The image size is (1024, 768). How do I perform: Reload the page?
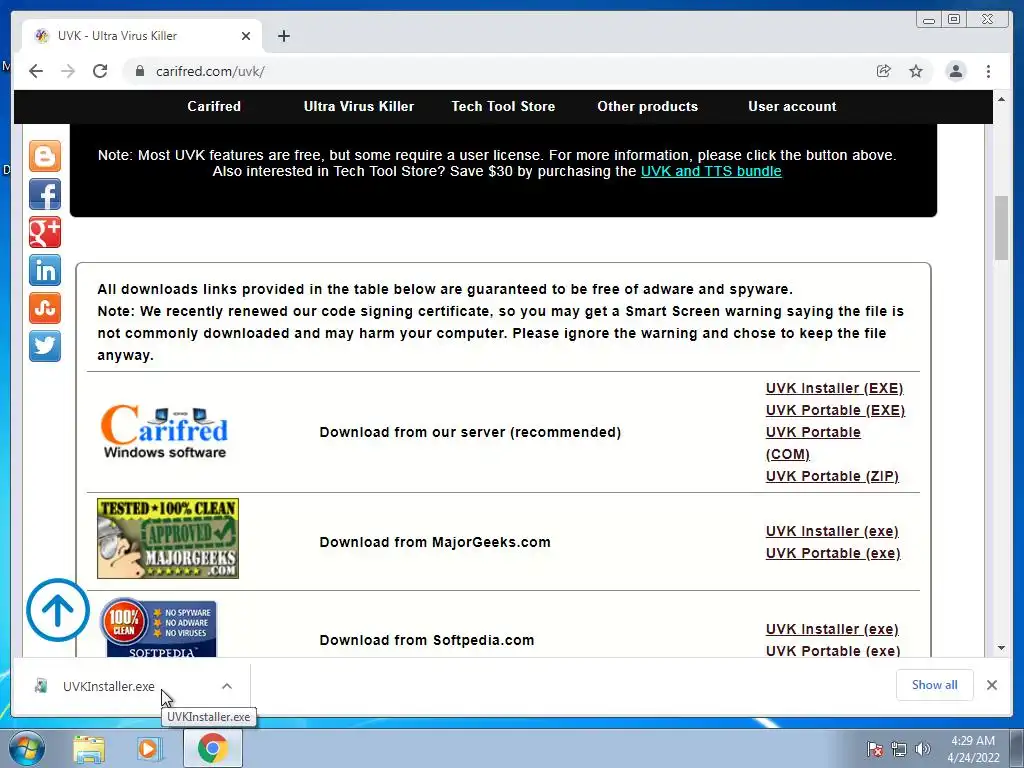point(100,71)
